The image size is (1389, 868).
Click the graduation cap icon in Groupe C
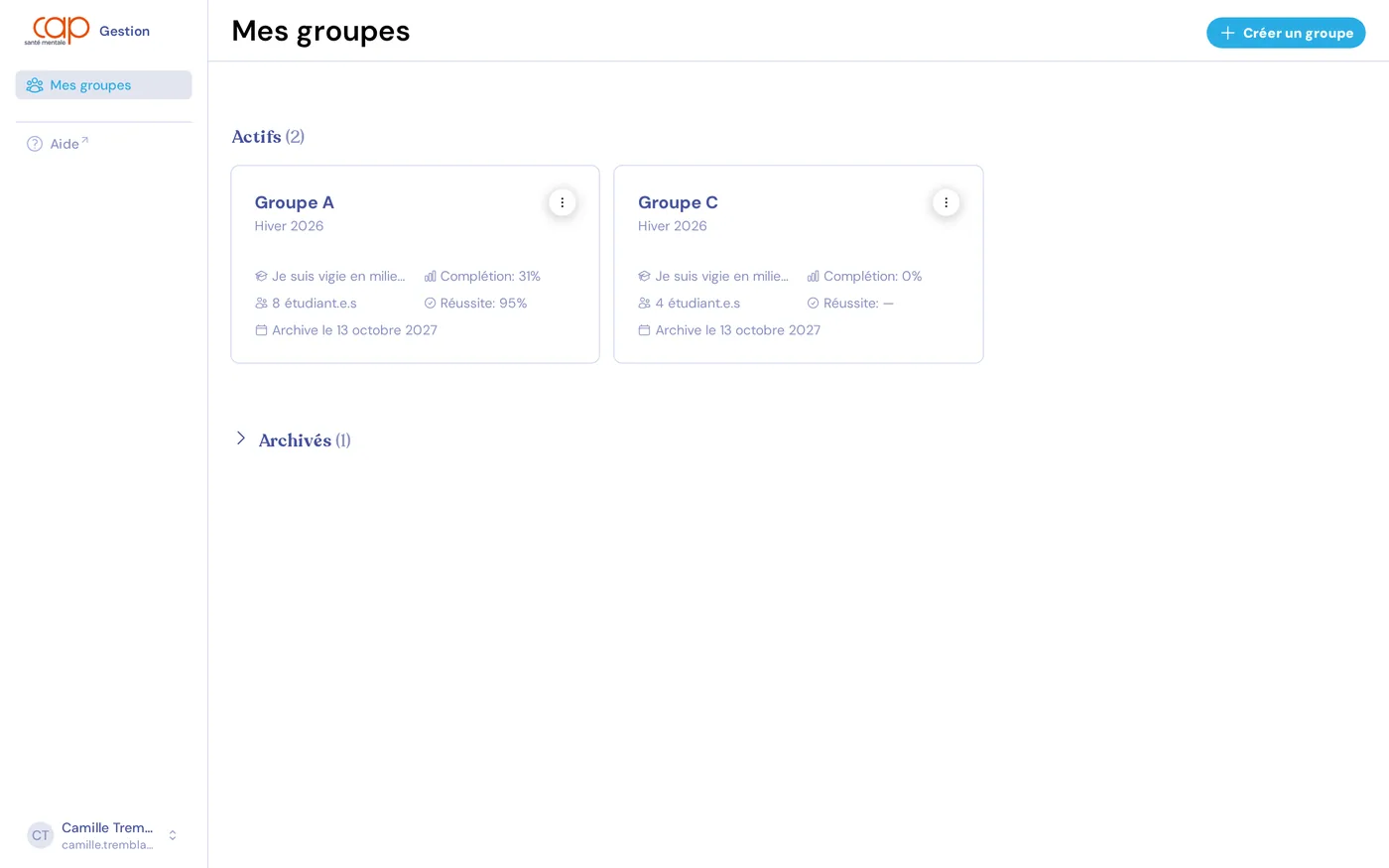pos(644,276)
